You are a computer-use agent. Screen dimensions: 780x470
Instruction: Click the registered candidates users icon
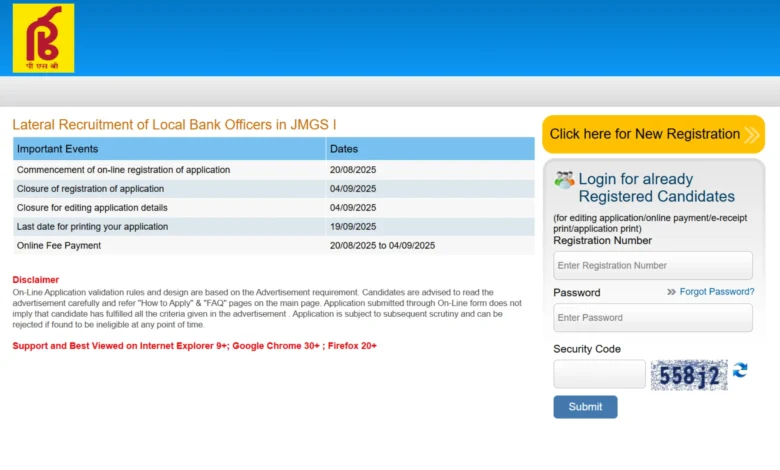point(564,180)
